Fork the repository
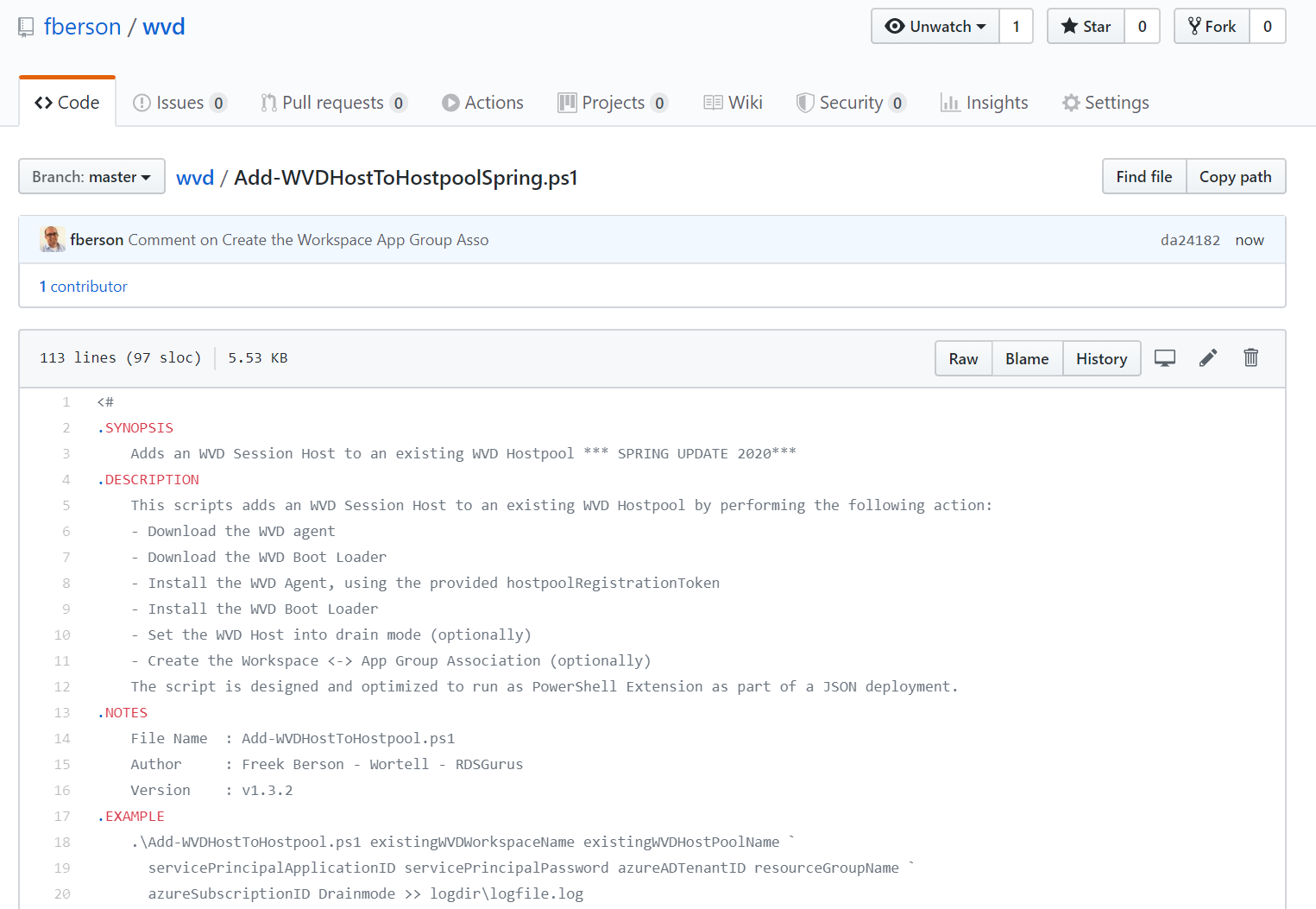Viewport: 1316px width, 909px height. click(x=1212, y=26)
